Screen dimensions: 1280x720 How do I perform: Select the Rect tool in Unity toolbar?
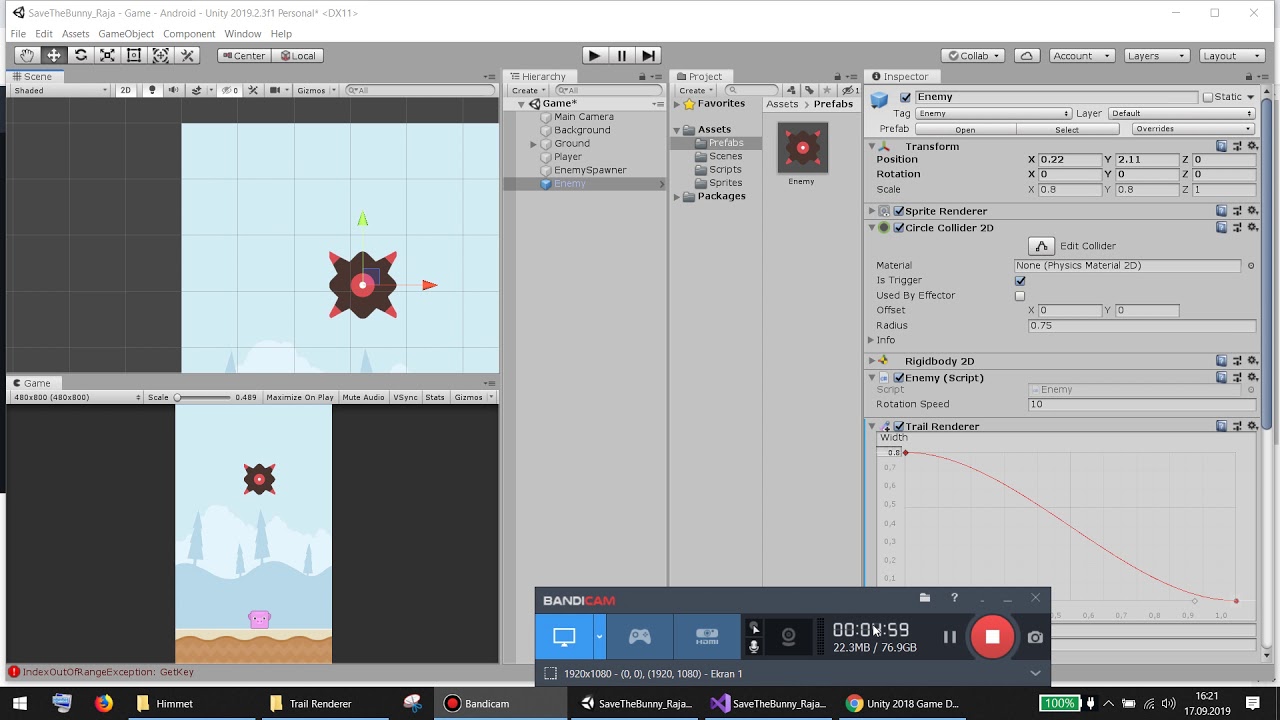(134, 56)
